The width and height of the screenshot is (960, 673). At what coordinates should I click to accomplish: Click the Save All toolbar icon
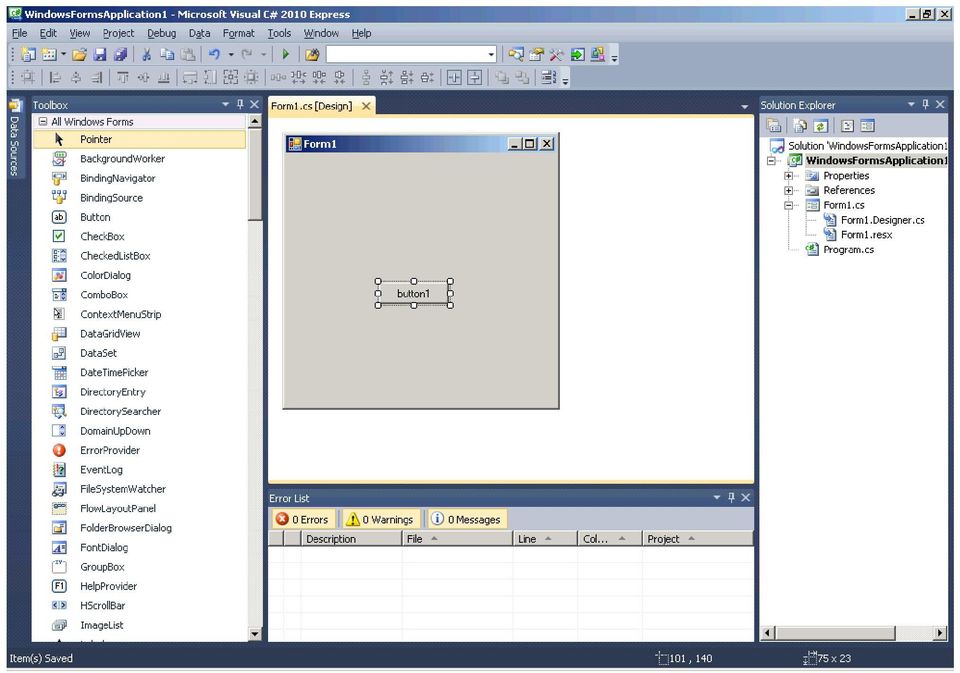point(121,55)
